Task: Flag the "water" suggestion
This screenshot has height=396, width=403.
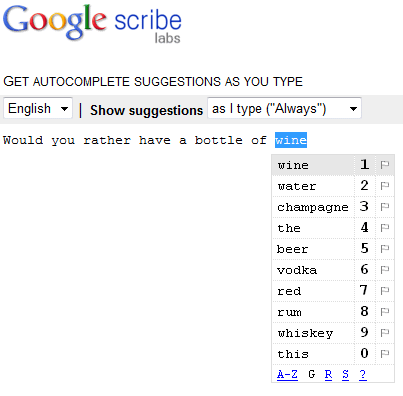Action: point(385,186)
